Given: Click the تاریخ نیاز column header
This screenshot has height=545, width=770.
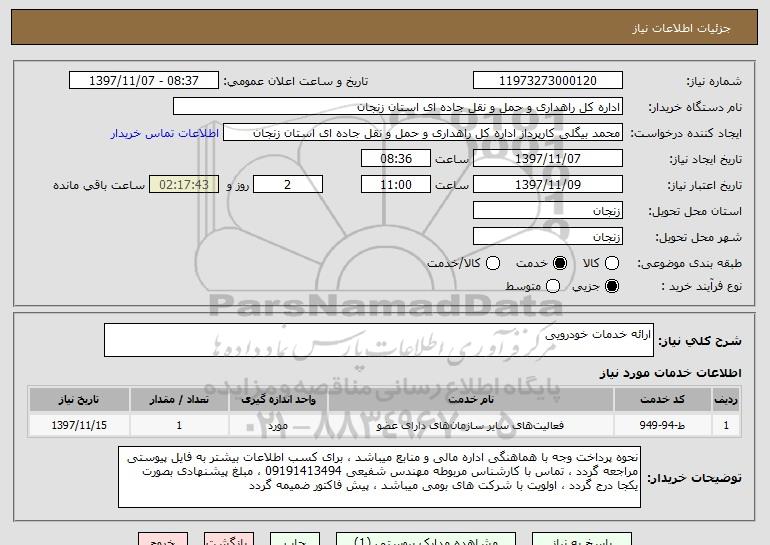Looking at the screenshot, I should (79, 400).
